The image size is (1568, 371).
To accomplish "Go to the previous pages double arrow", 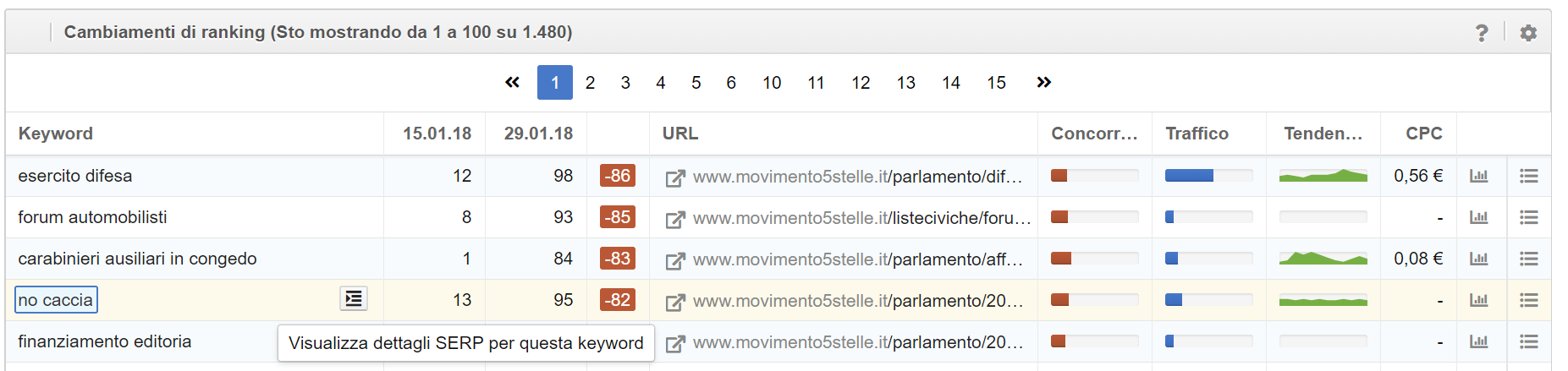I will pyautogui.click(x=512, y=83).
